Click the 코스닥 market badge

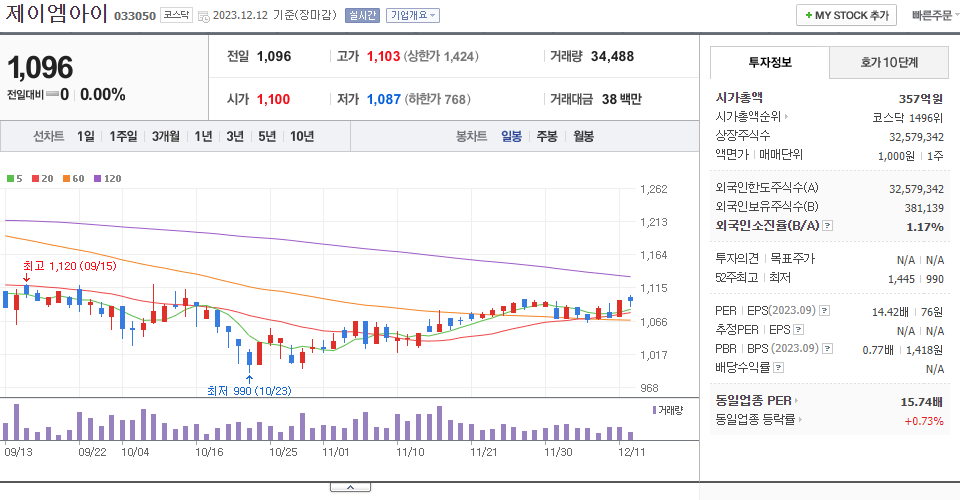pos(176,15)
